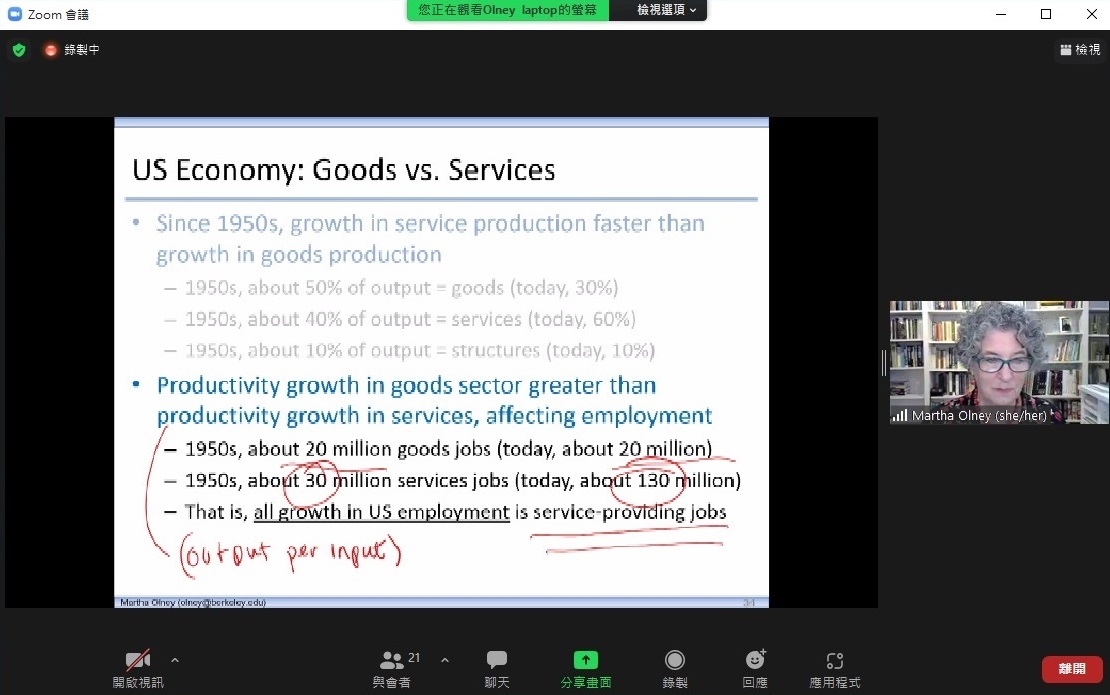Screen dimensions: 1110x695
Task: Open the 回應 reactions menu
Action: pyautogui.click(x=755, y=661)
